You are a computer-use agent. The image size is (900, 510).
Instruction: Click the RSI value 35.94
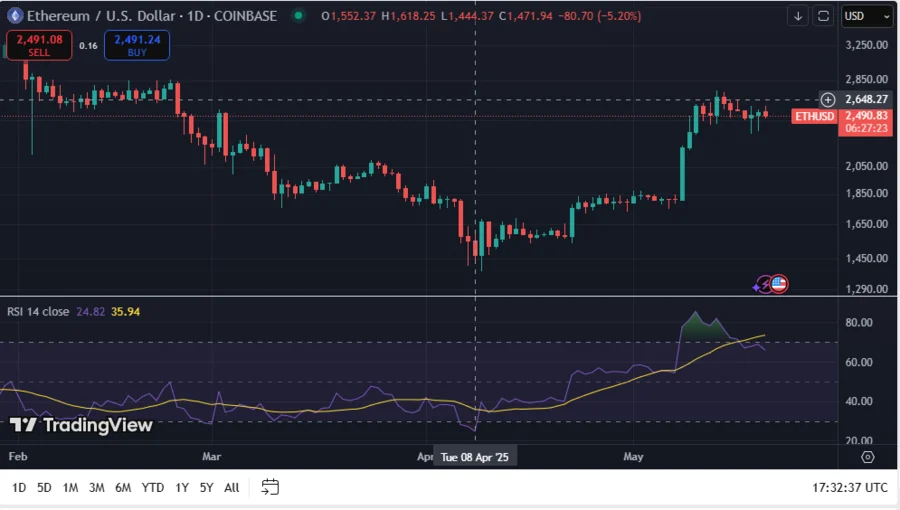point(126,312)
